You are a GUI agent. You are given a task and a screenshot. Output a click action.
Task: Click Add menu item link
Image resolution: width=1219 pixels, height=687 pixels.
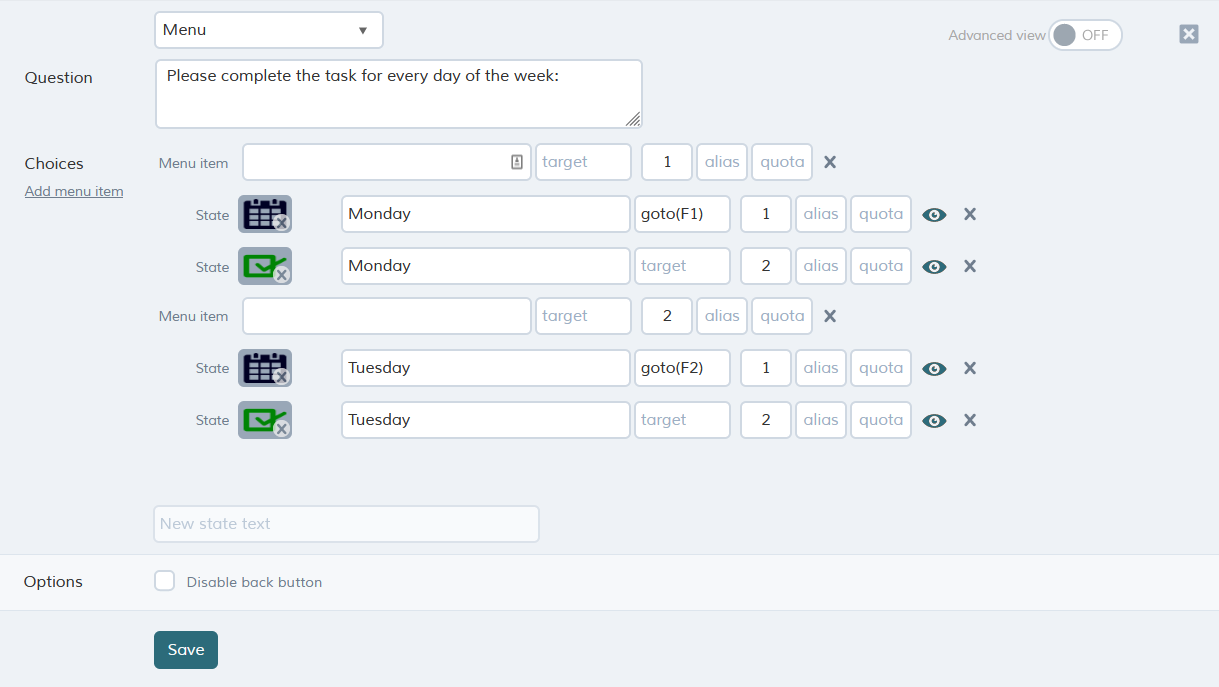74,191
